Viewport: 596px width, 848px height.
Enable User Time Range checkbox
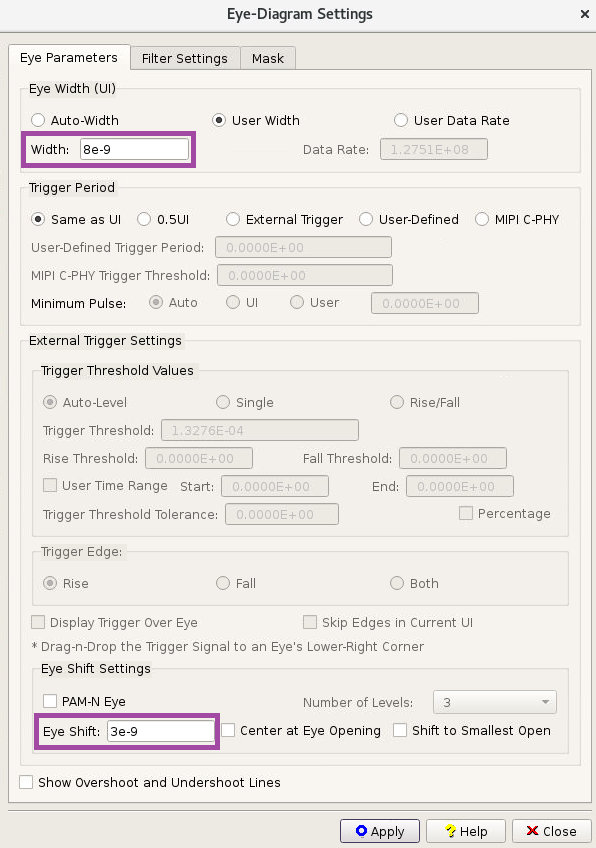click(x=50, y=485)
